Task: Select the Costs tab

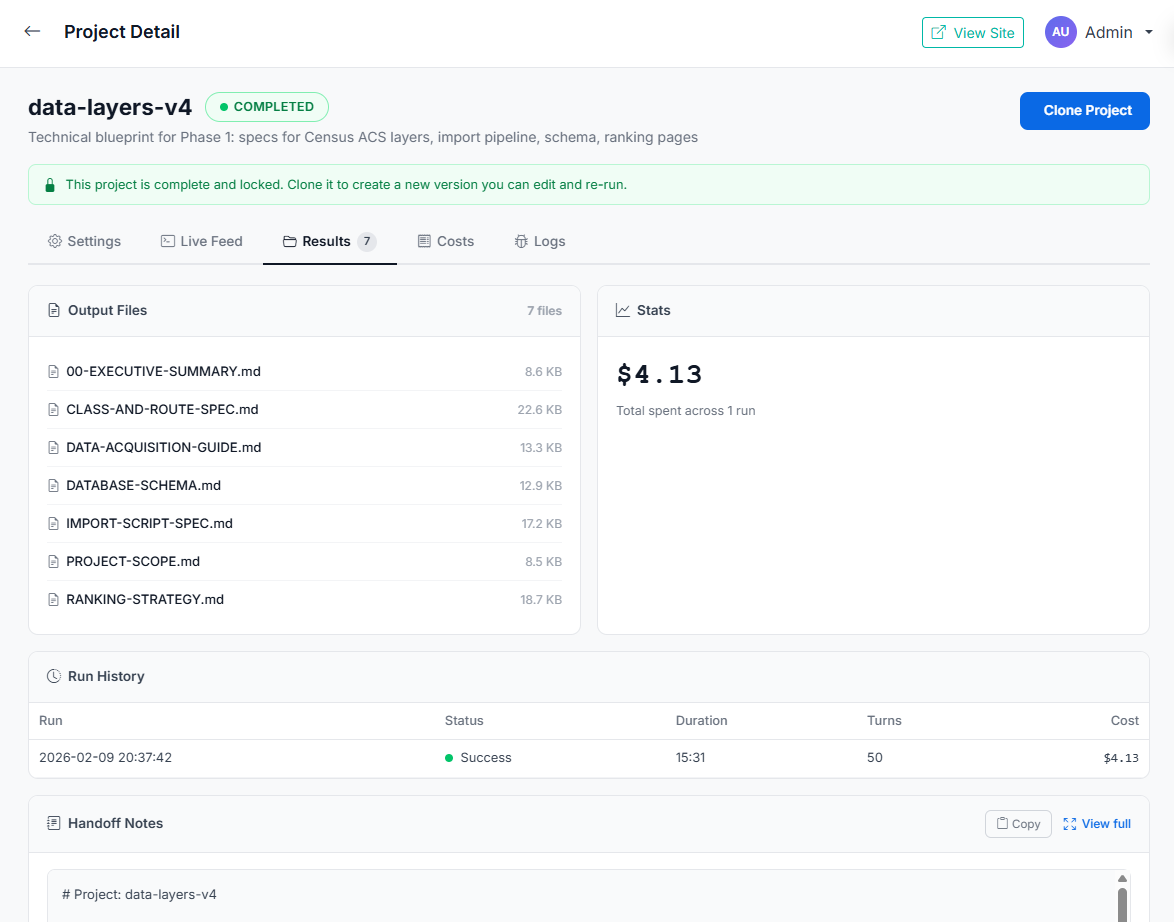Action: pos(445,241)
